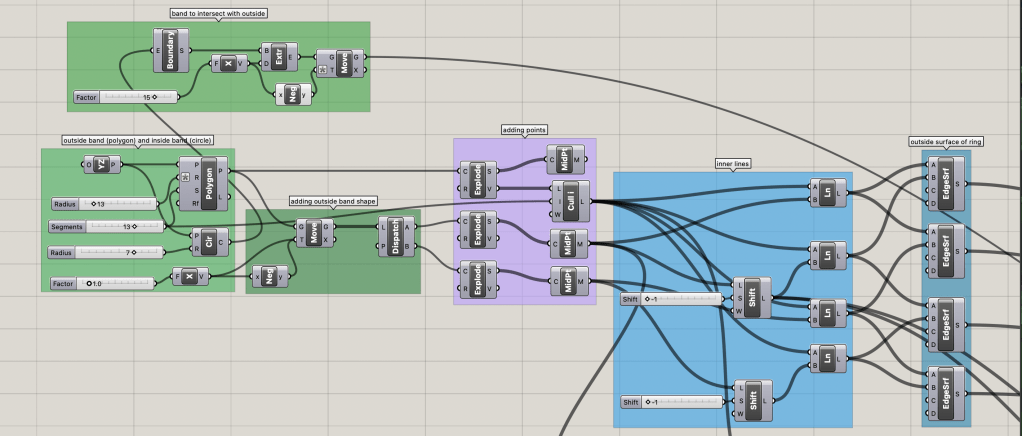Click the 'adding outside band shape' label
This screenshot has height=436, width=1022.
[x=333, y=201]
